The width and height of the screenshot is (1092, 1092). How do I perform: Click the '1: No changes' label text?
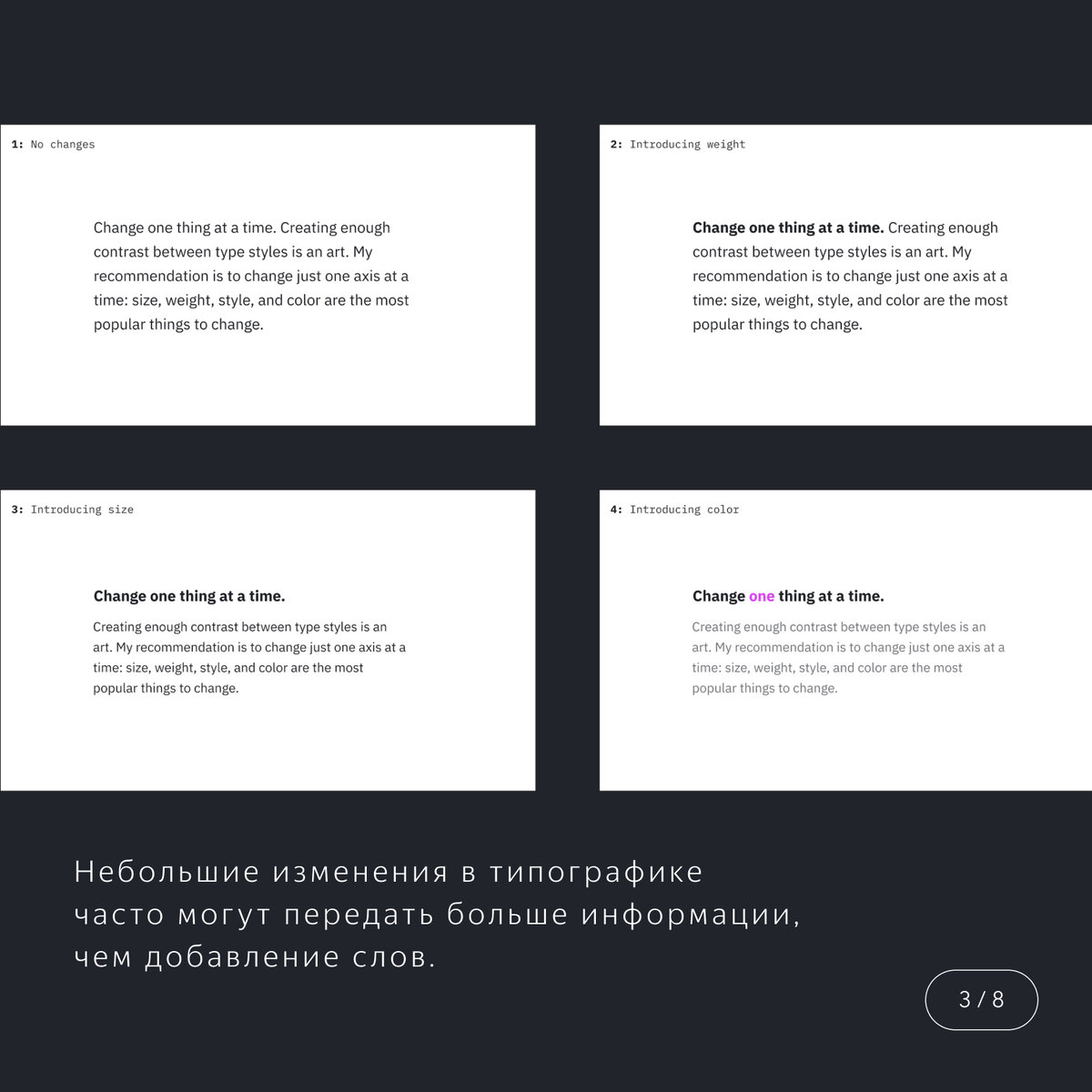pos(53,145)
